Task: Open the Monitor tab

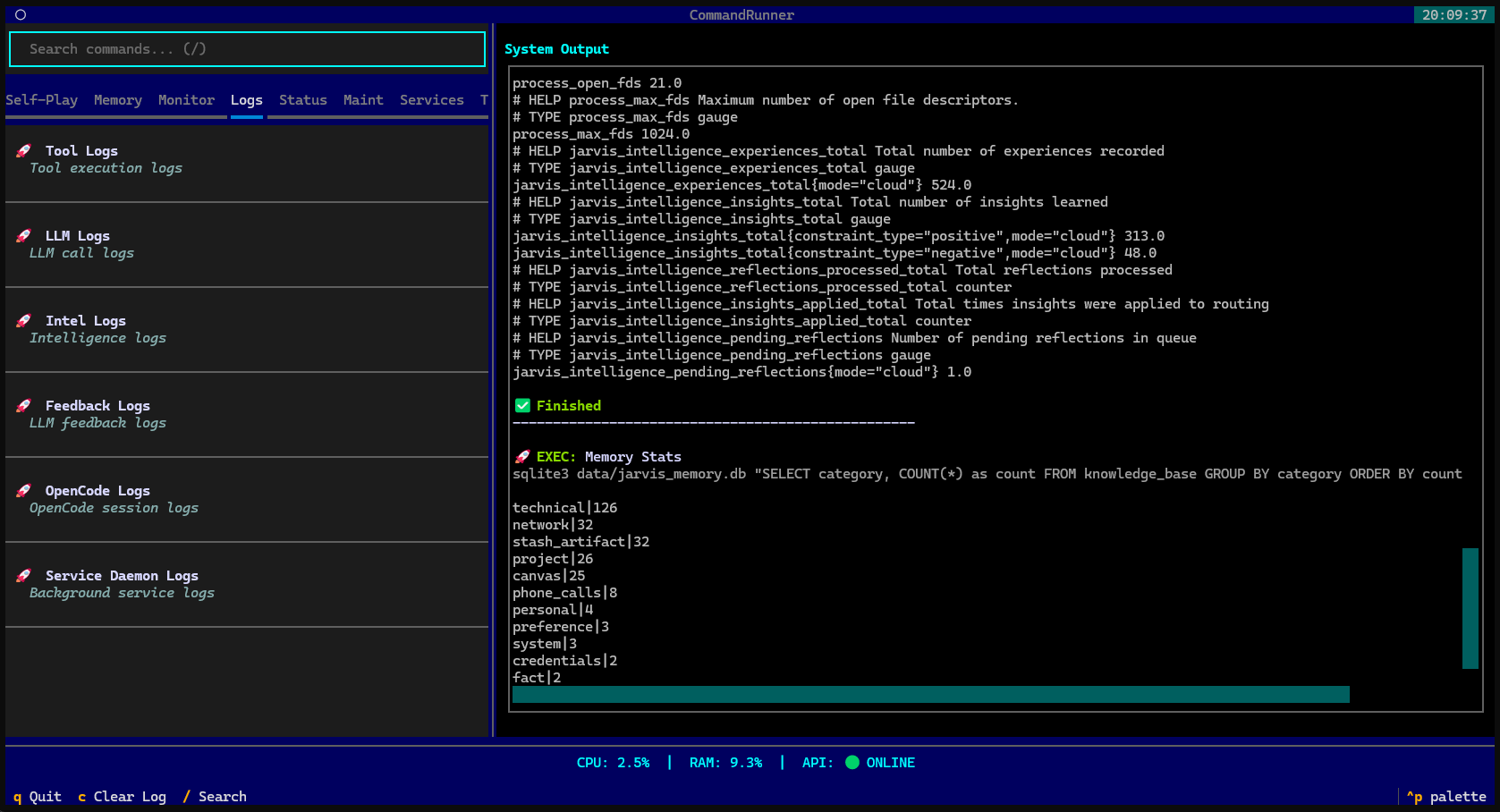Action: (x=186, y=100)
